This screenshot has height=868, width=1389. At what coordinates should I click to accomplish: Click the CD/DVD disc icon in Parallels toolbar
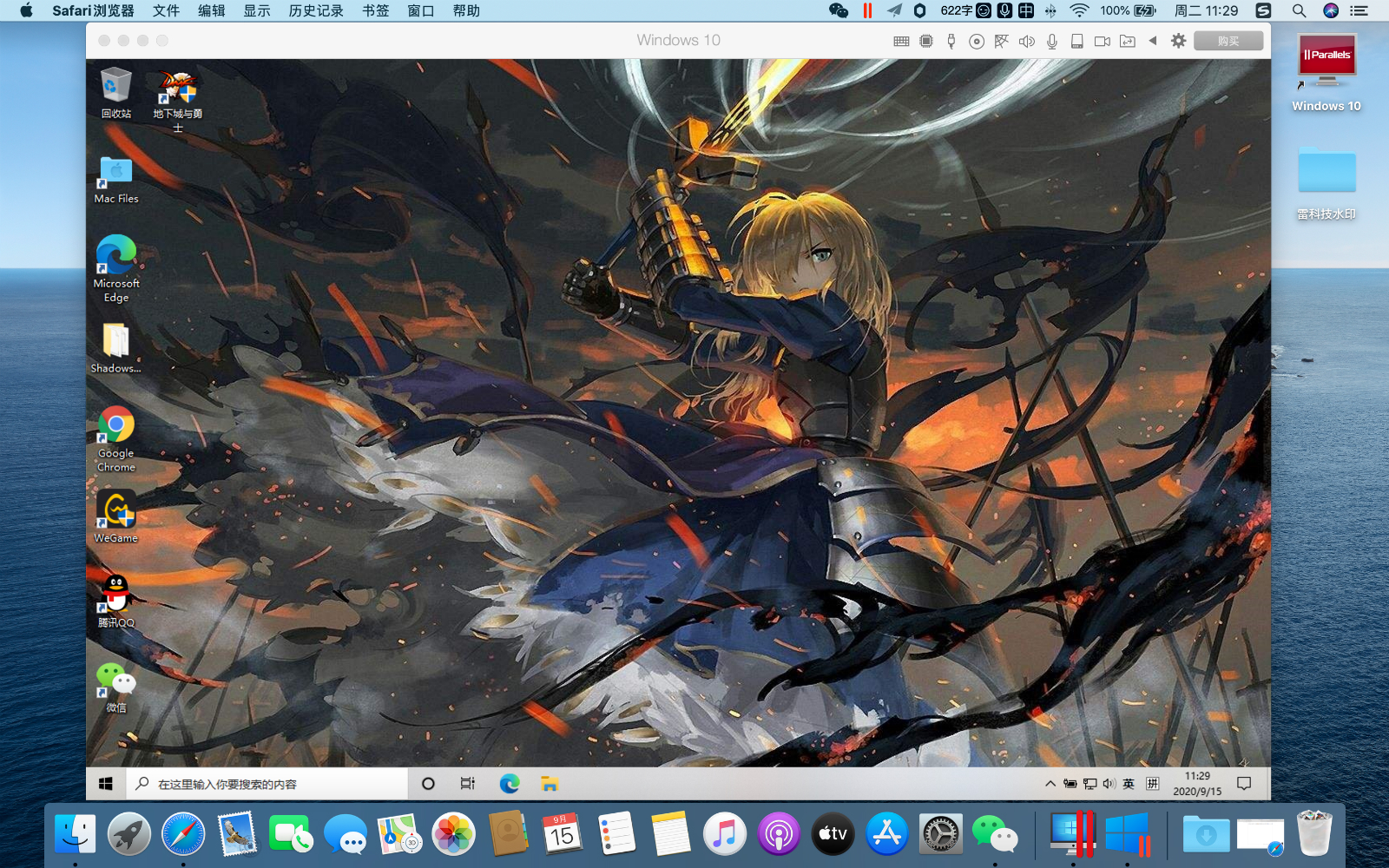(977, 41)
